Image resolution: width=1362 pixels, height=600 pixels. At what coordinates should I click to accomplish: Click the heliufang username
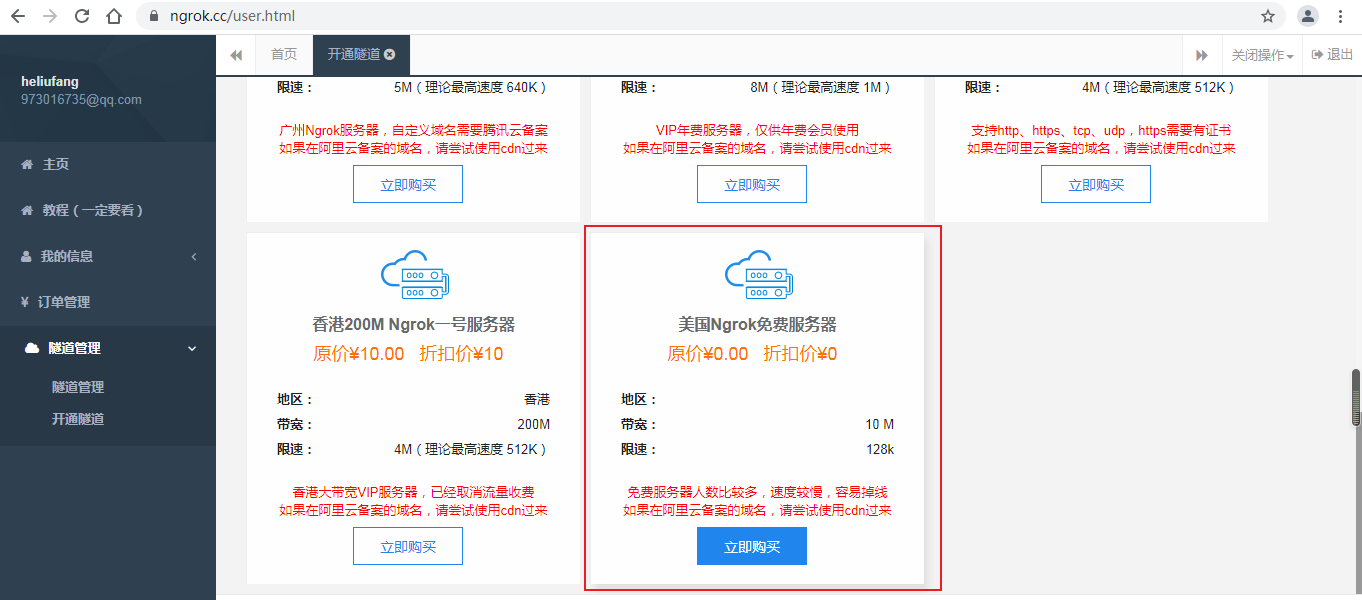[50, 81]
